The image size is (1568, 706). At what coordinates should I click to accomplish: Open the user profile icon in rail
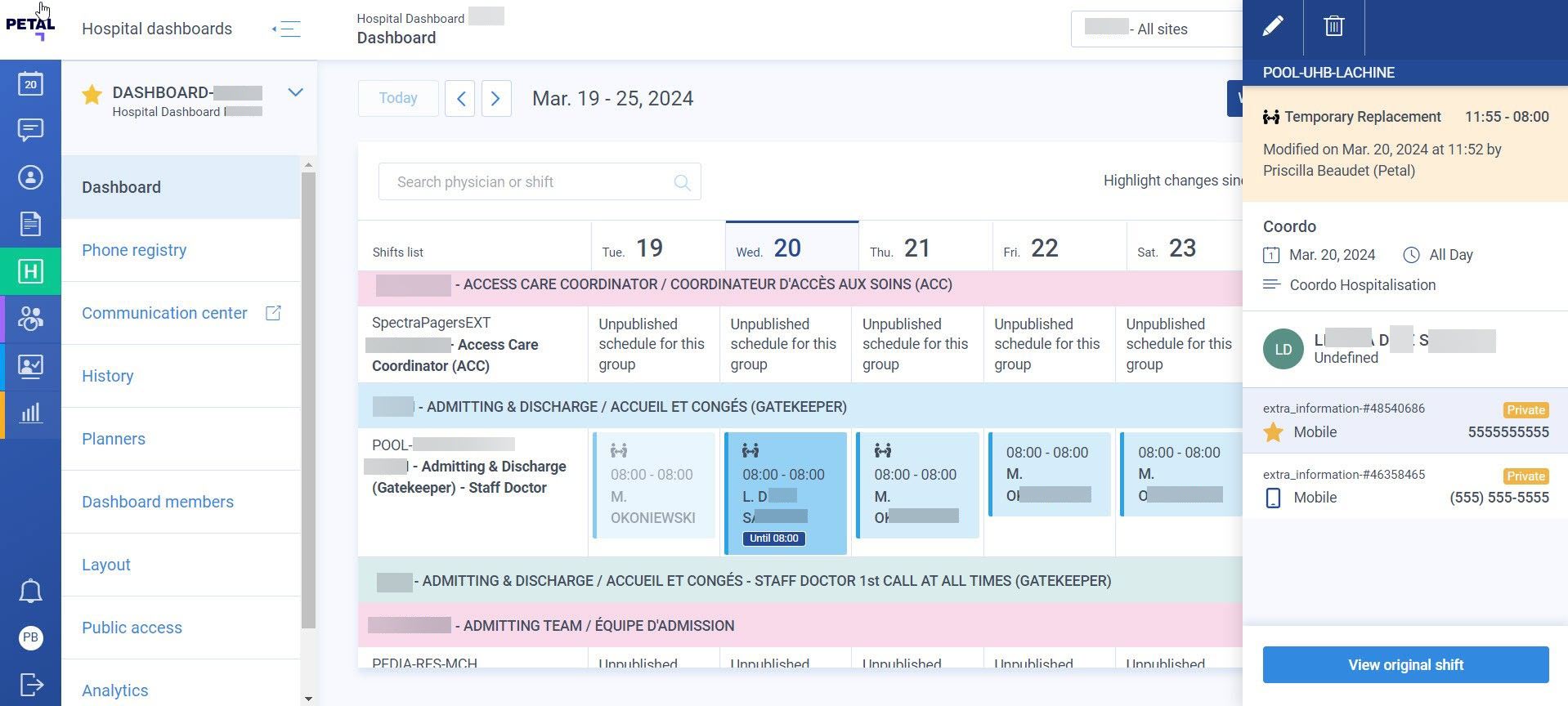point(30,177)
